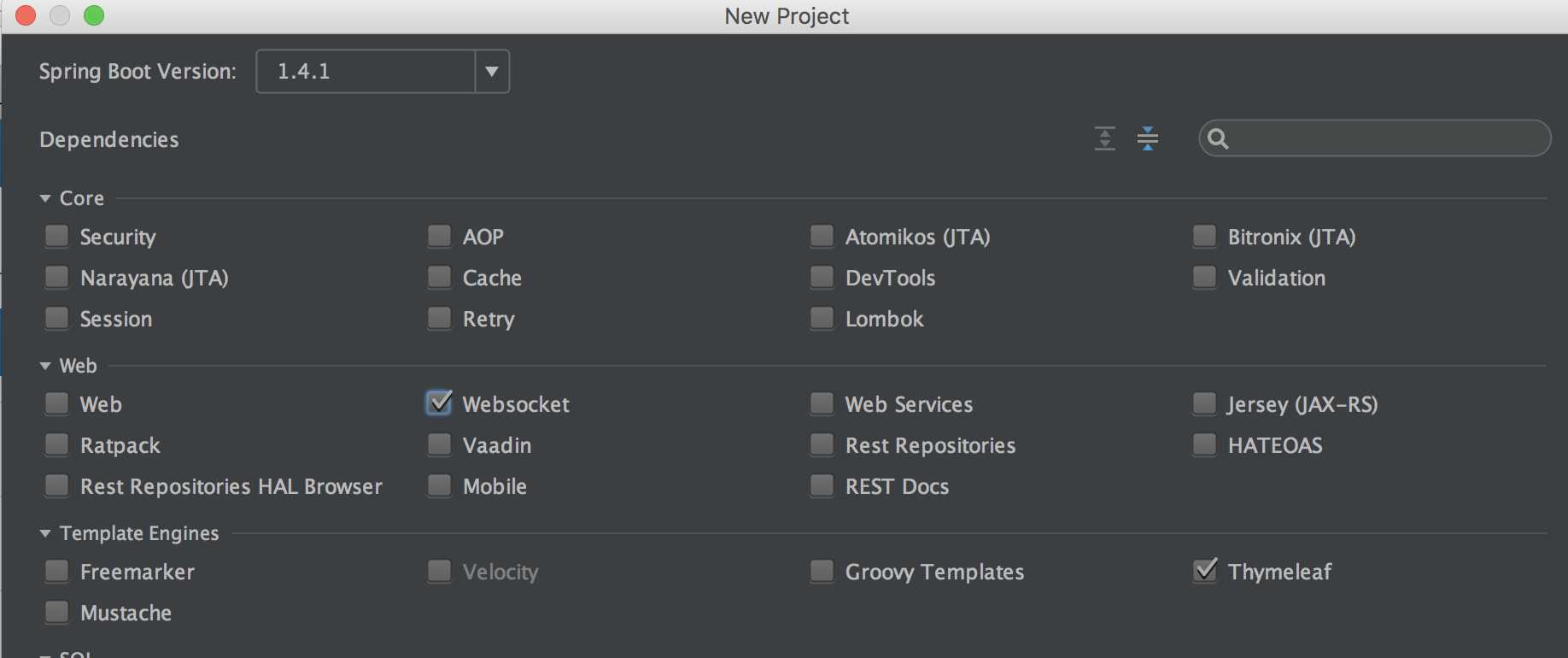The height and width of the screenshot is (658, 1568).
Task: Check the Rest Repositories checkbox in the third column
Action: pos(822,444)
